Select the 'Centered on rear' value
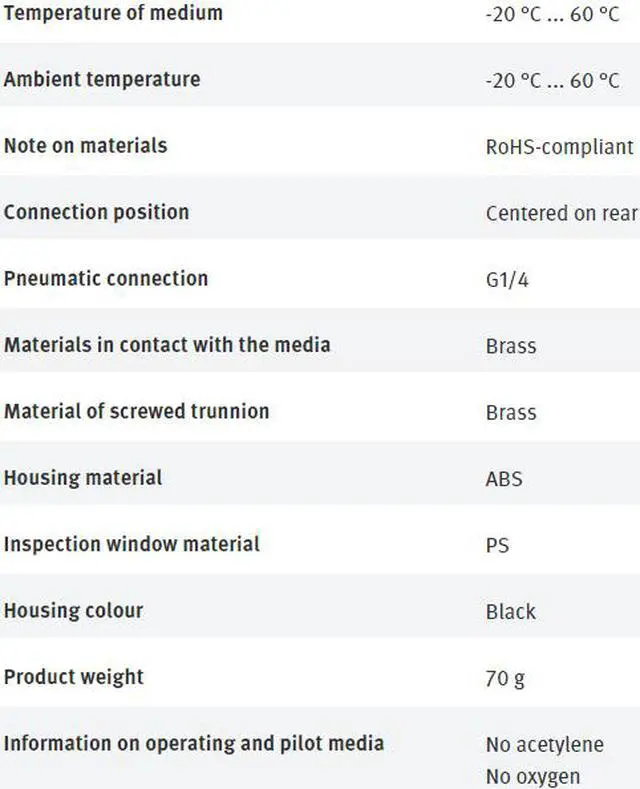 click(561, 213)
